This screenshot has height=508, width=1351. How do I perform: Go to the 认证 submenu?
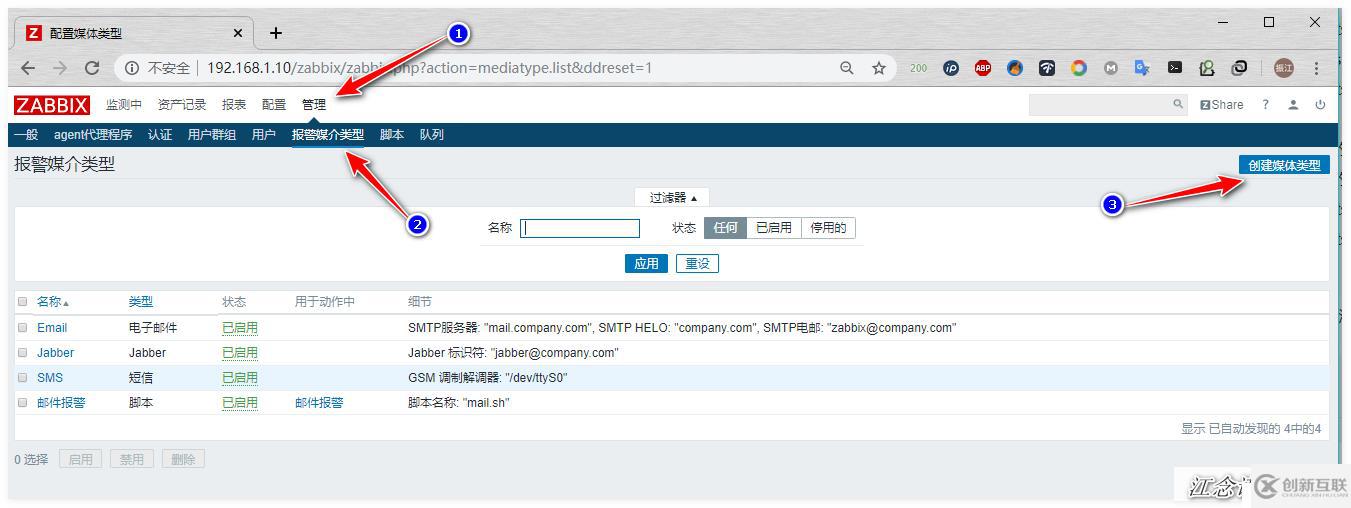click(x=160, y=134)
